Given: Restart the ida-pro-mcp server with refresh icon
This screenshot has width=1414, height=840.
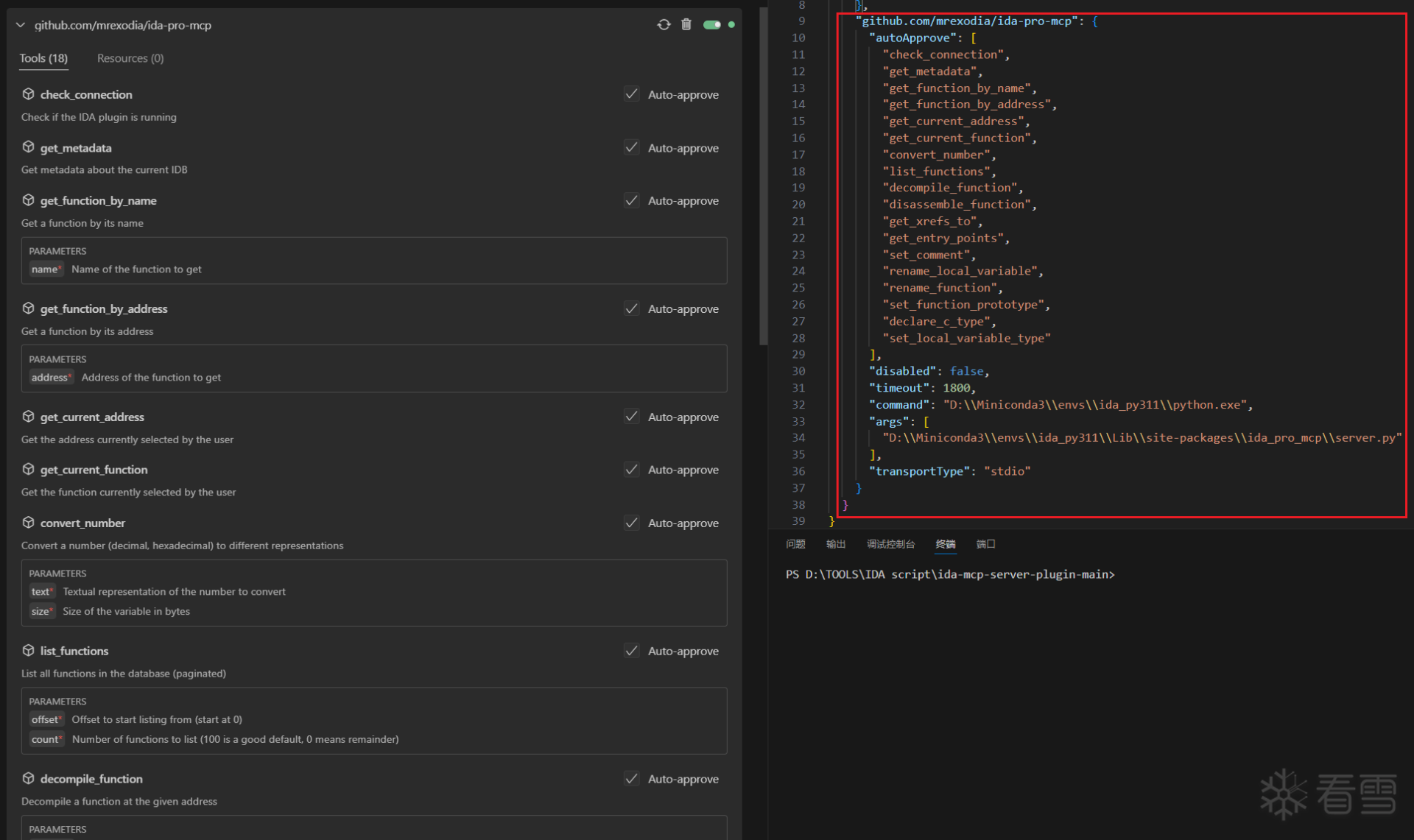Looking at the screenshot, I should click(x=664, y=24).
